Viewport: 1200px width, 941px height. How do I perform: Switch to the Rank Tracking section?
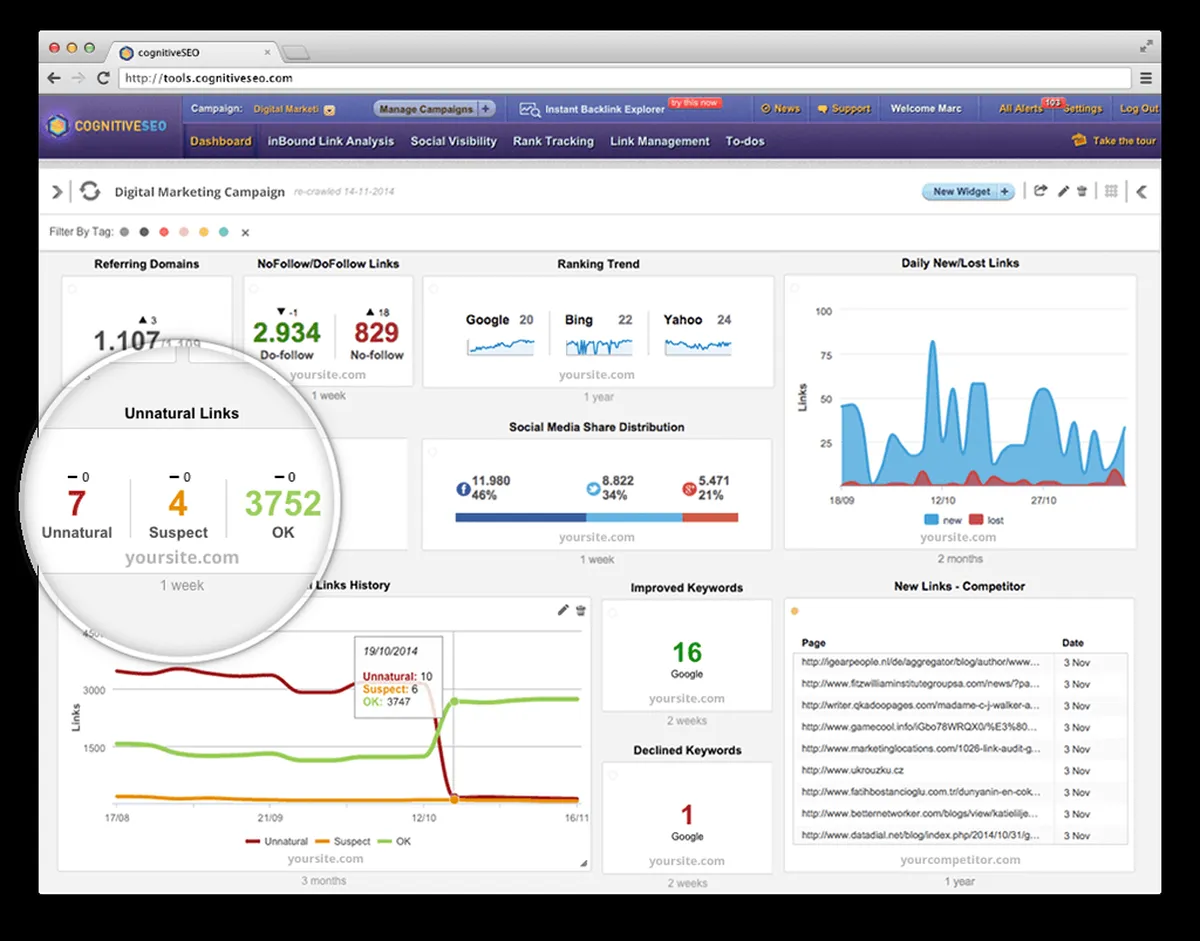point(553,141)
